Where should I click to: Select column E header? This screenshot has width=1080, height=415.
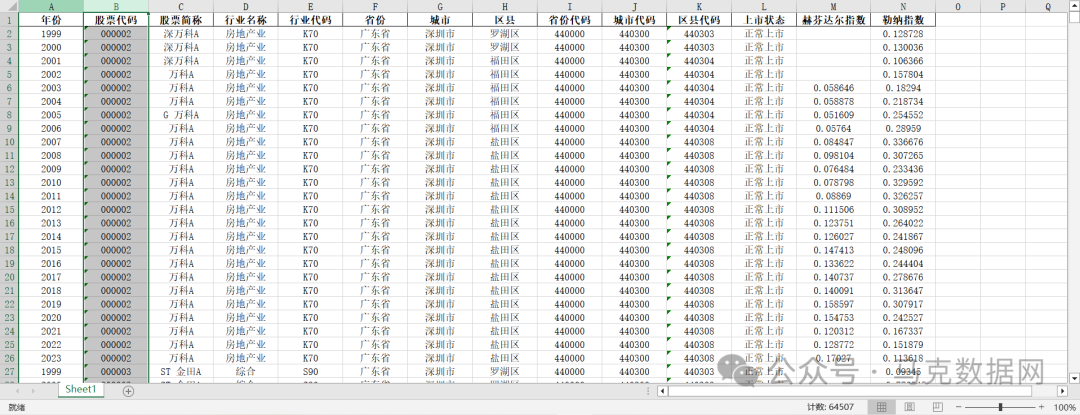pos(311,6)
